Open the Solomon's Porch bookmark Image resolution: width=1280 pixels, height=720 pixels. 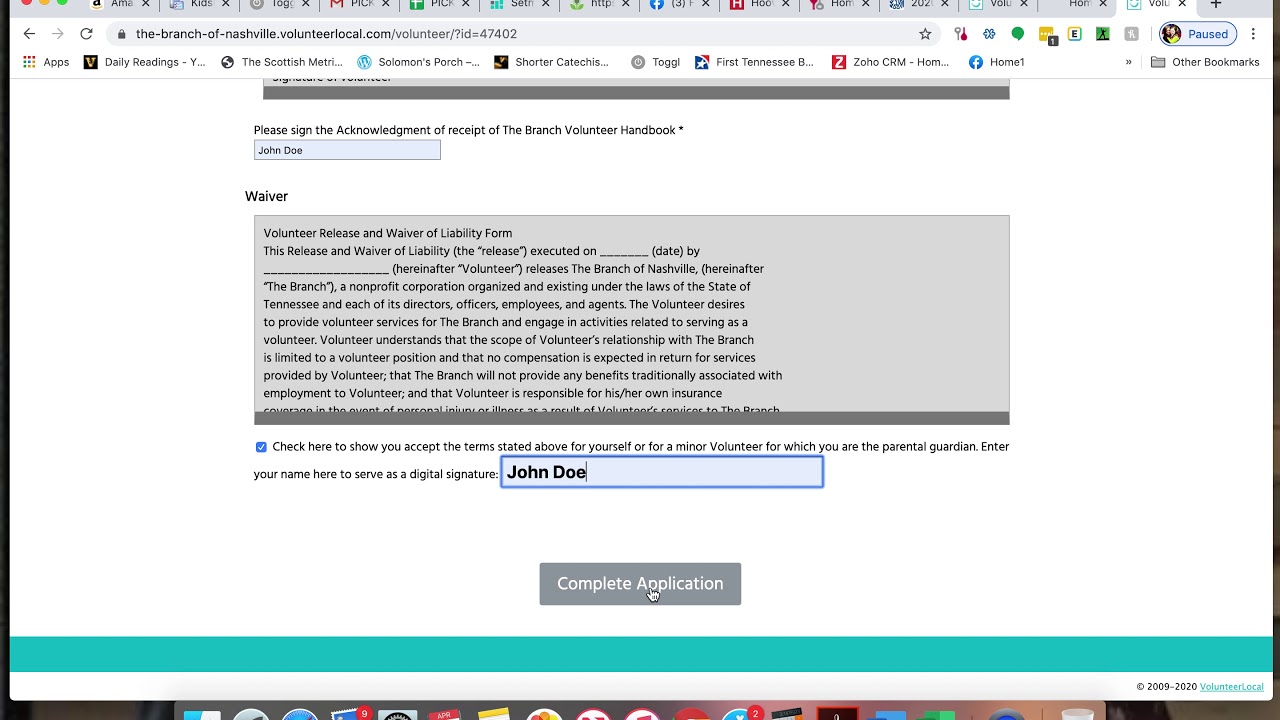coord(419,62)
